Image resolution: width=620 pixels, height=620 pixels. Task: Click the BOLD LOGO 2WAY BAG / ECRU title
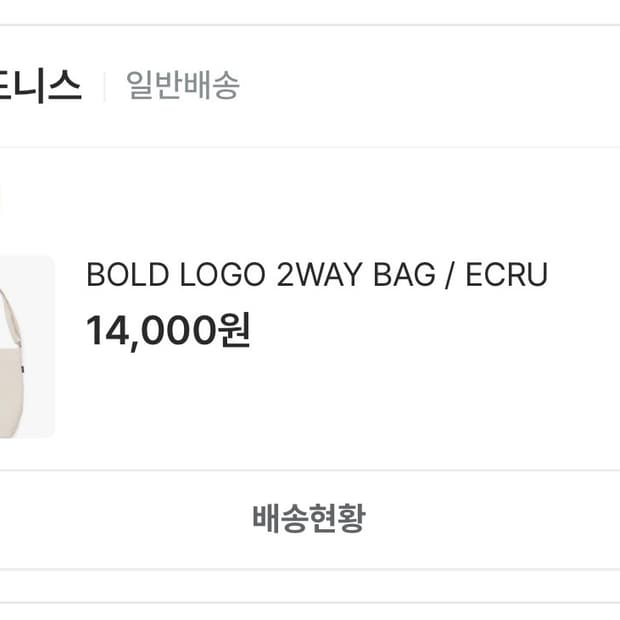[x=317, y=275]
